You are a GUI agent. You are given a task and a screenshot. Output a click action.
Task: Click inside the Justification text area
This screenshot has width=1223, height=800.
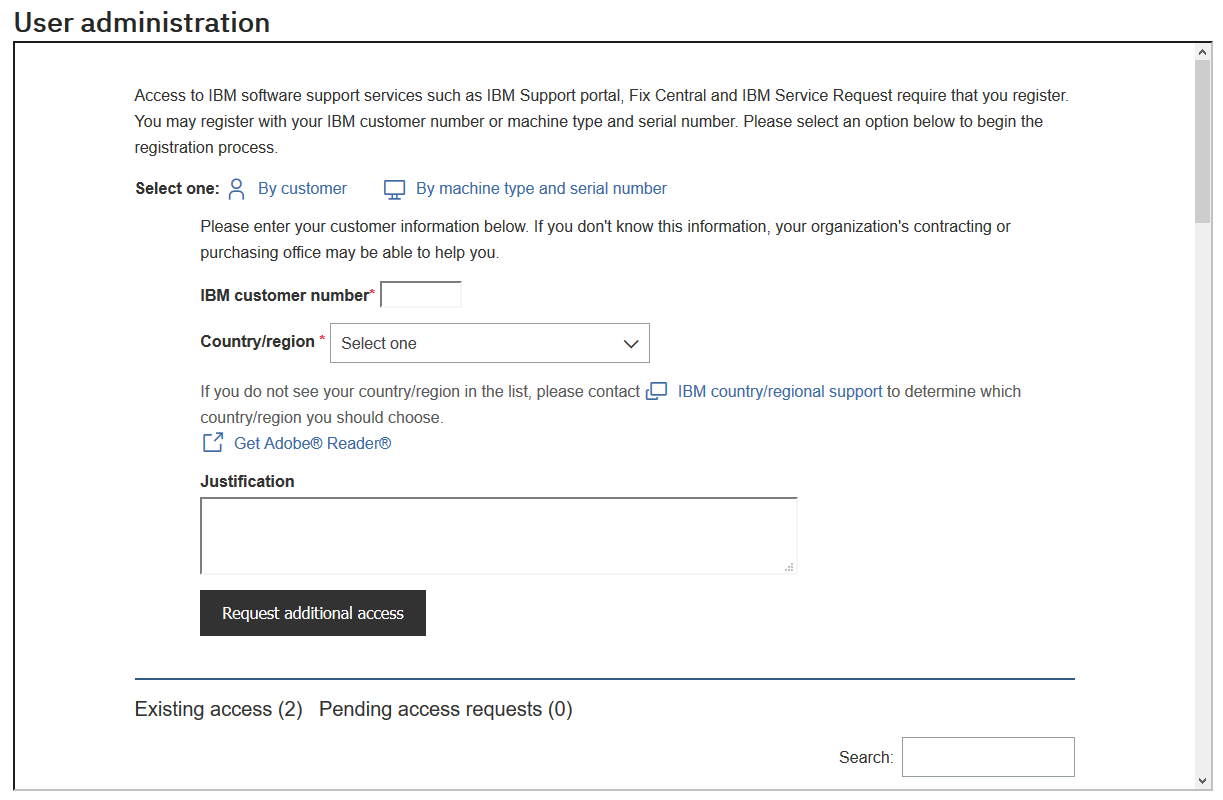(x=499, y=536)
